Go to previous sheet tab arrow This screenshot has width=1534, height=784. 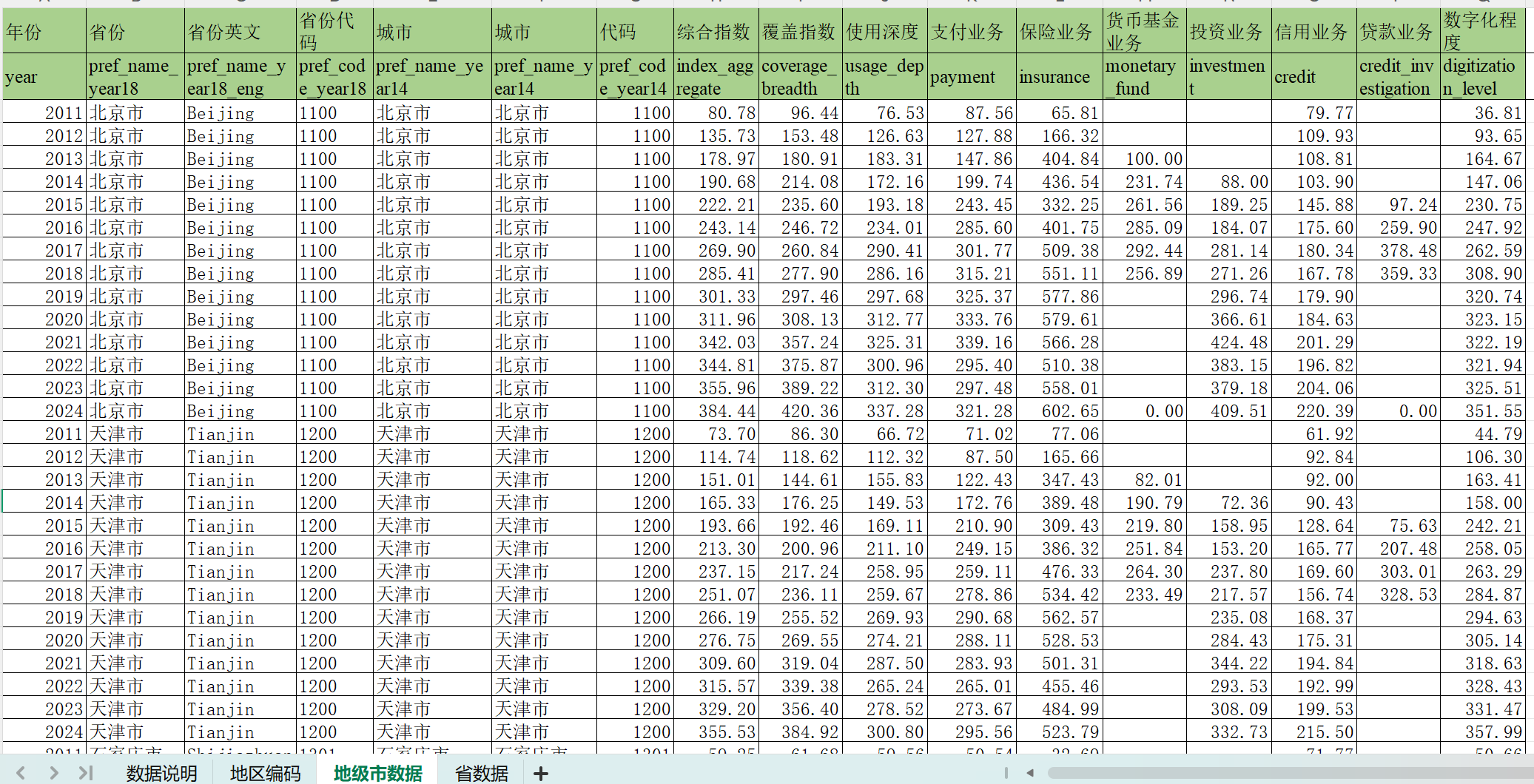tap(21, 773)
